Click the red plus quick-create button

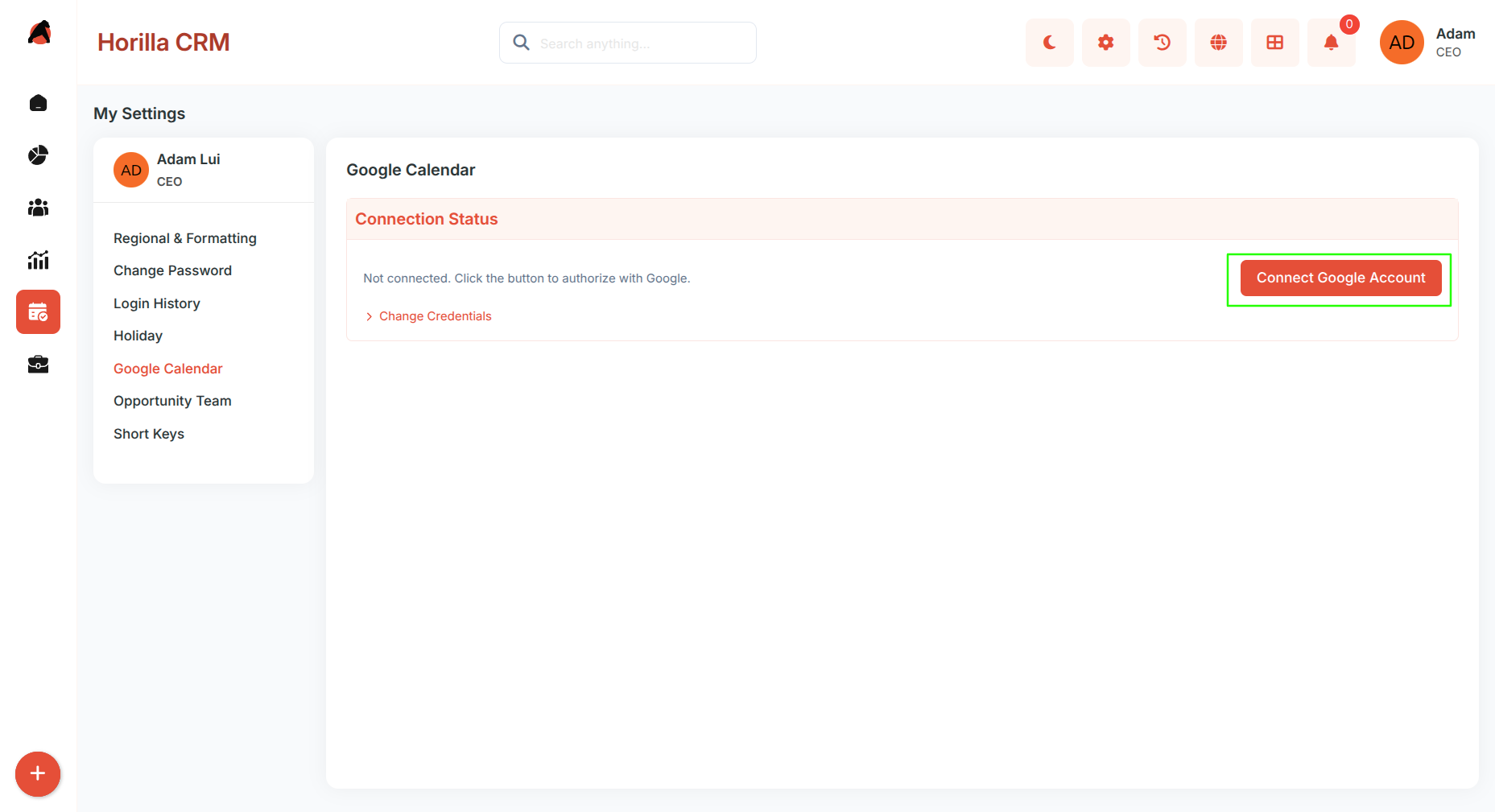tap(38, 774)
